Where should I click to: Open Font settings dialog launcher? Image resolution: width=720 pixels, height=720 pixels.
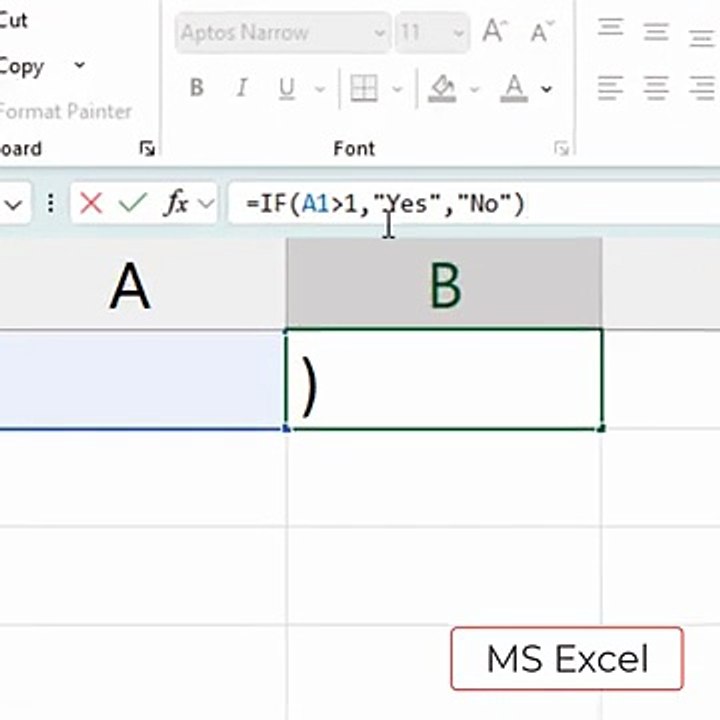[x=562, y=148]
